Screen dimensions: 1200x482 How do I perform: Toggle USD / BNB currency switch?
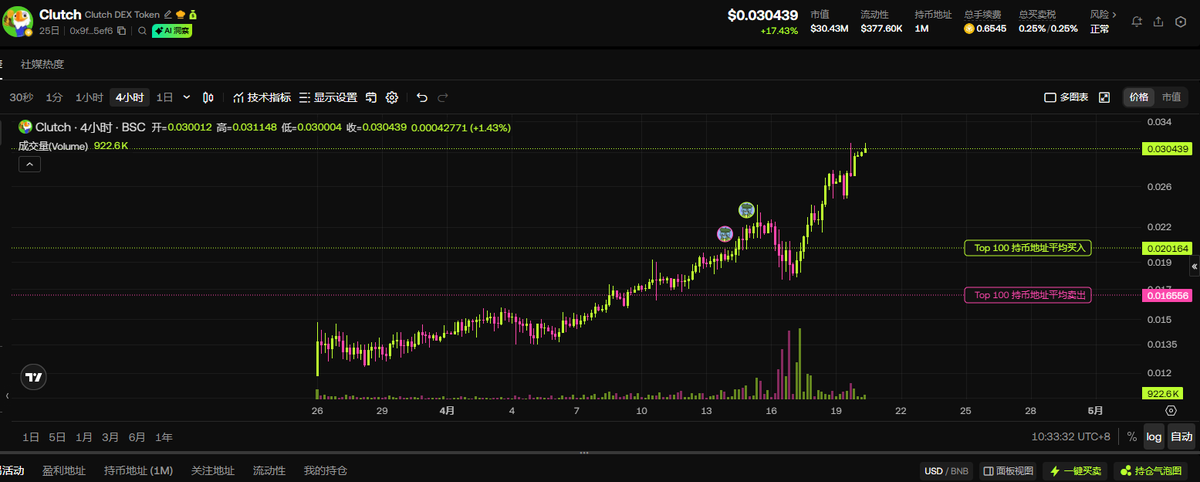coord(947,470)
